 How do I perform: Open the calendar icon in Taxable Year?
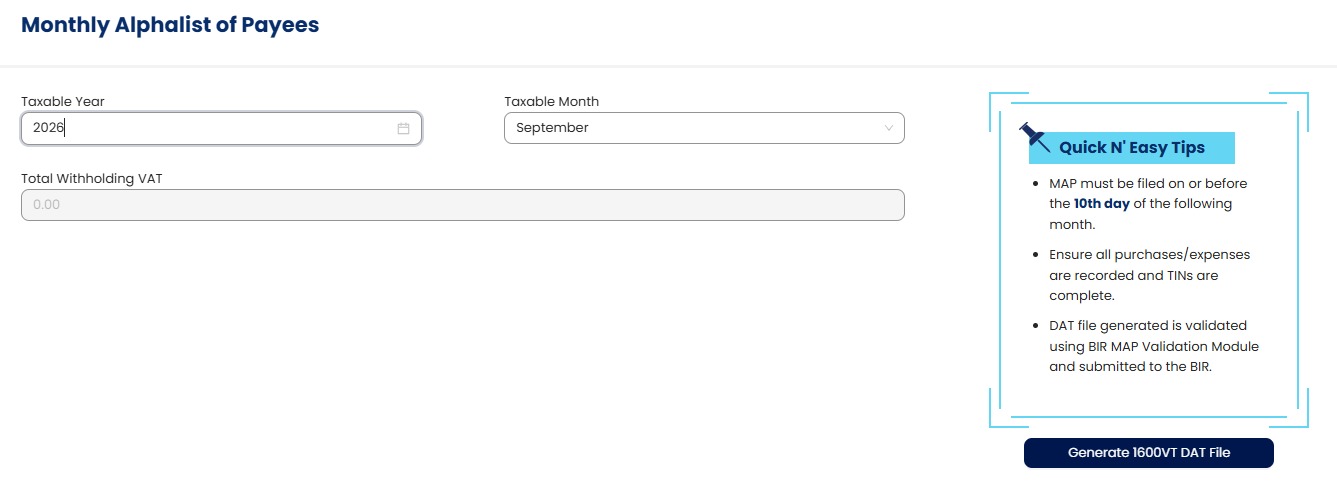(403, 128)
